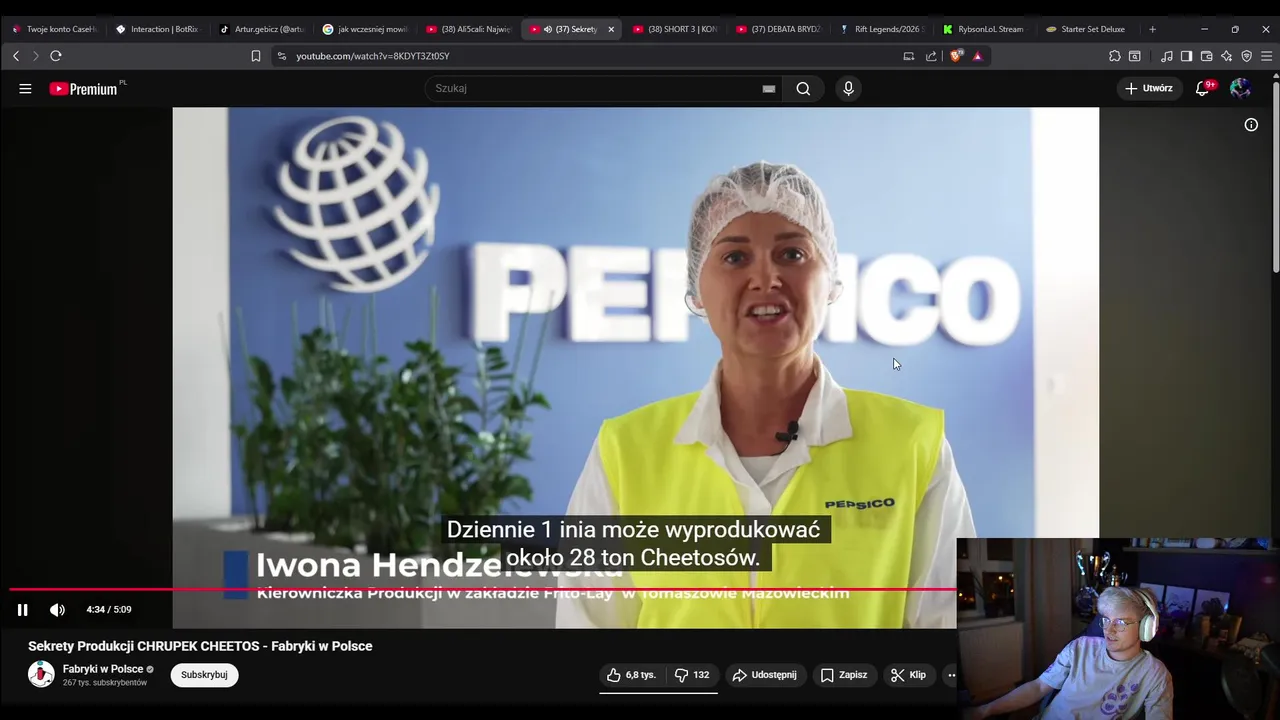This screenshot has width=1280, height=720.
Task: Open the Brave Wallet icon
Action: 1206,56
